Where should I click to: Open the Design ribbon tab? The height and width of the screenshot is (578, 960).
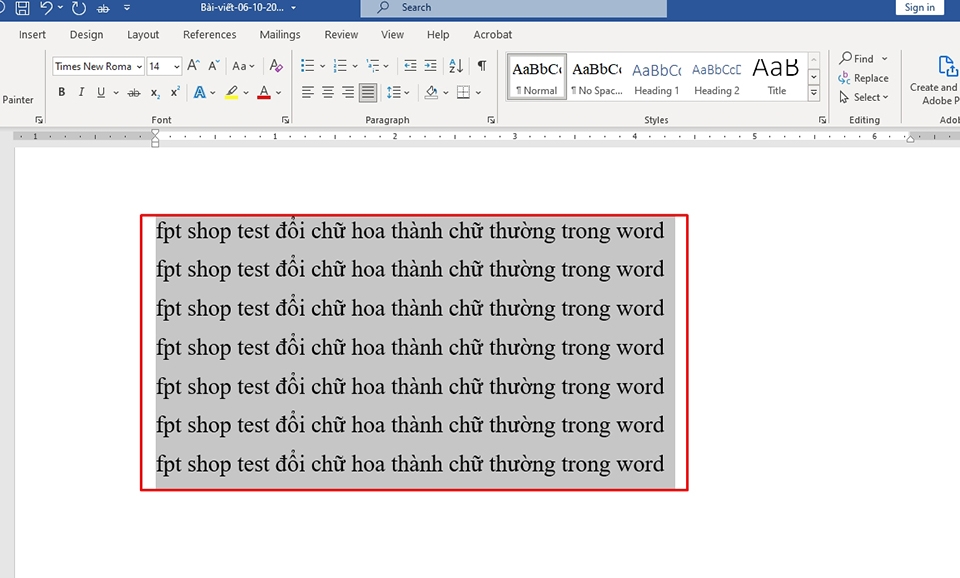86,35
